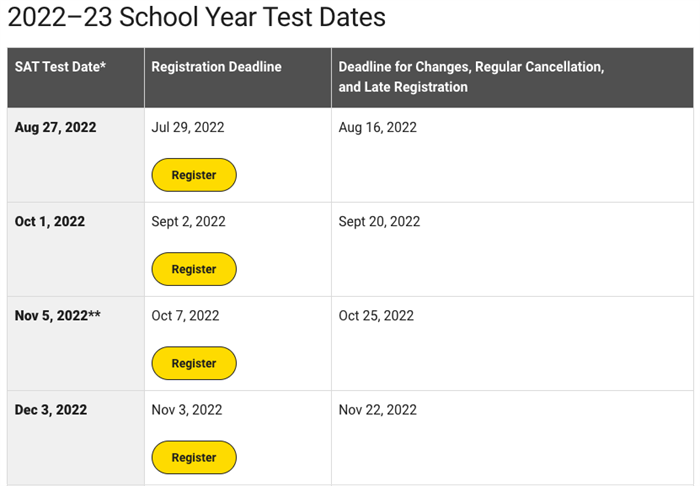Click the Deadline for Changes column header
Viewport: 700px width, 486px height.
[512, 78]
